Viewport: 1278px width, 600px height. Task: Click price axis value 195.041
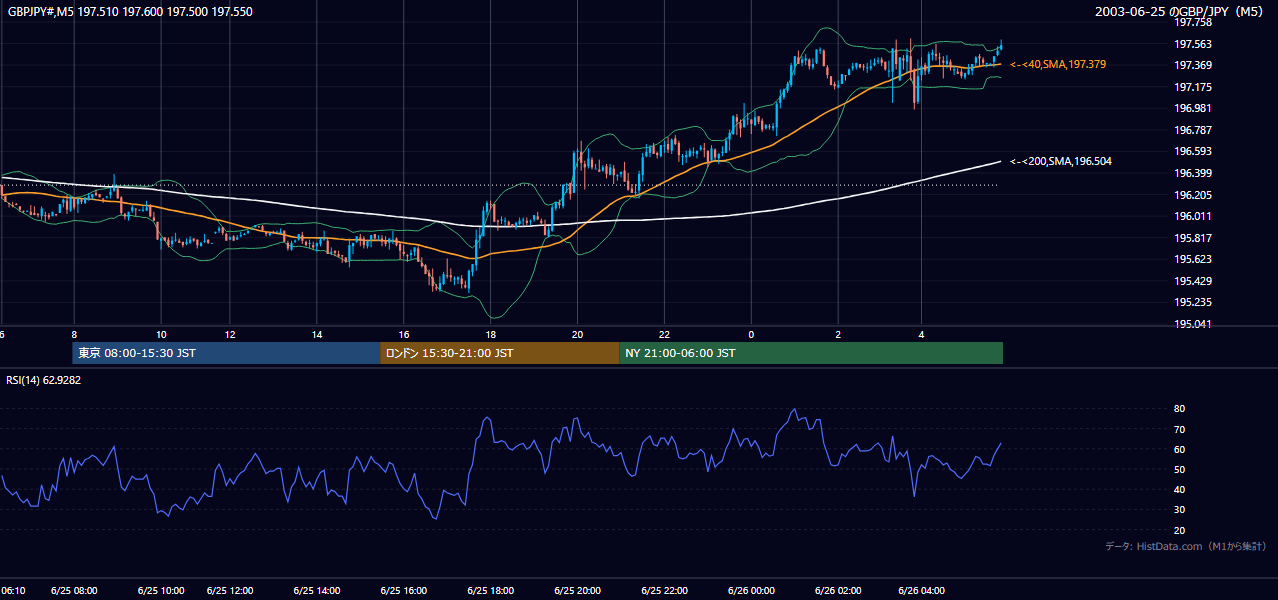(1192, 324)
